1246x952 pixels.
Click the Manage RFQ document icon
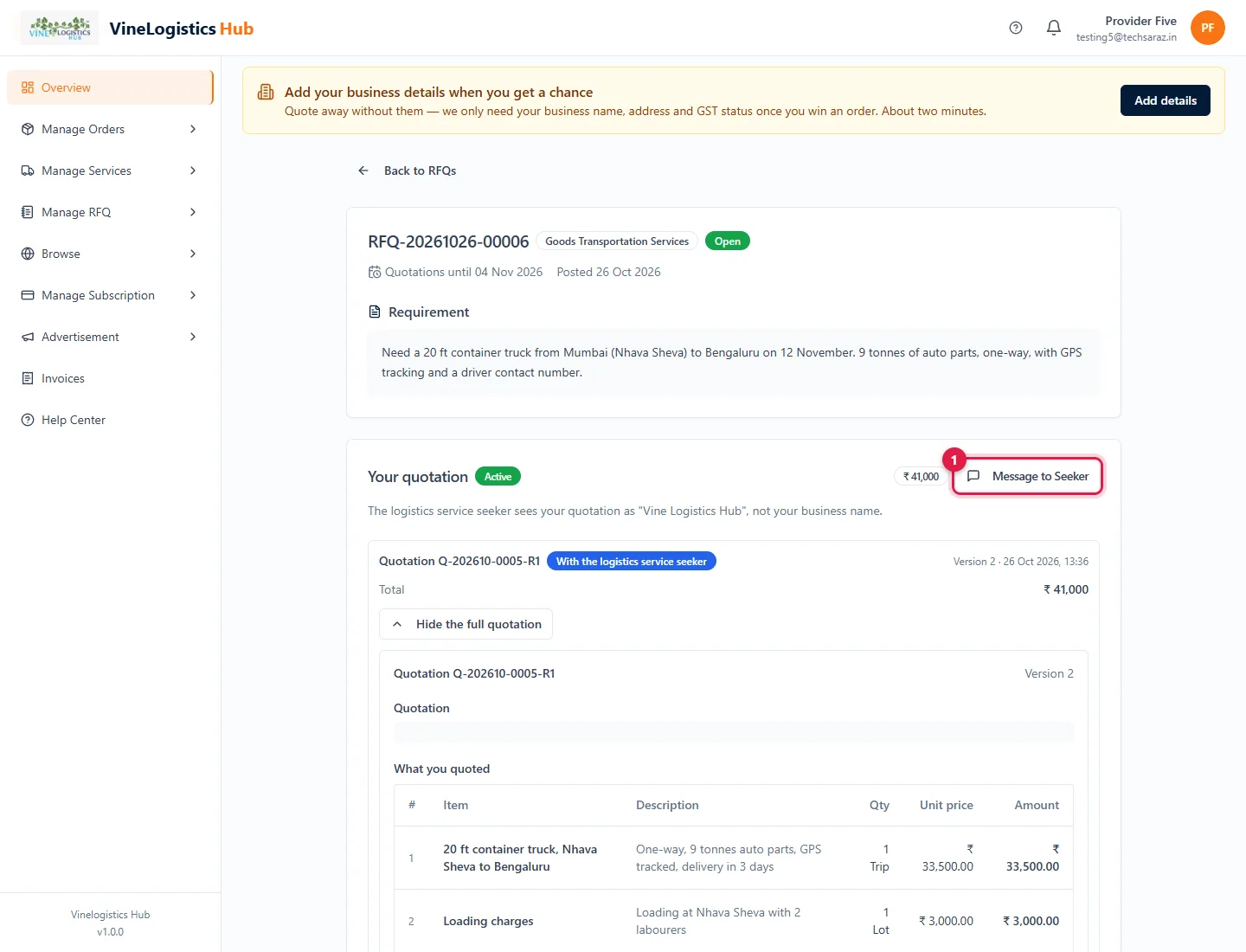(28, 212)
